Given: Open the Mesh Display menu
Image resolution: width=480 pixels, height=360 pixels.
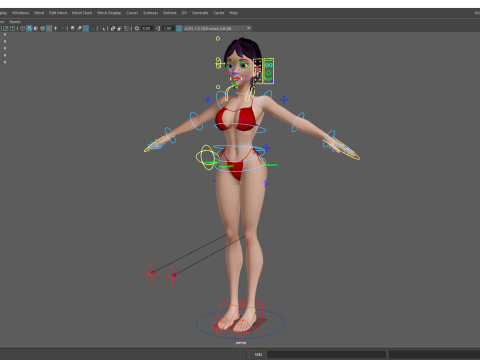Looking at the screenshot, I should (x=109, y=13).
